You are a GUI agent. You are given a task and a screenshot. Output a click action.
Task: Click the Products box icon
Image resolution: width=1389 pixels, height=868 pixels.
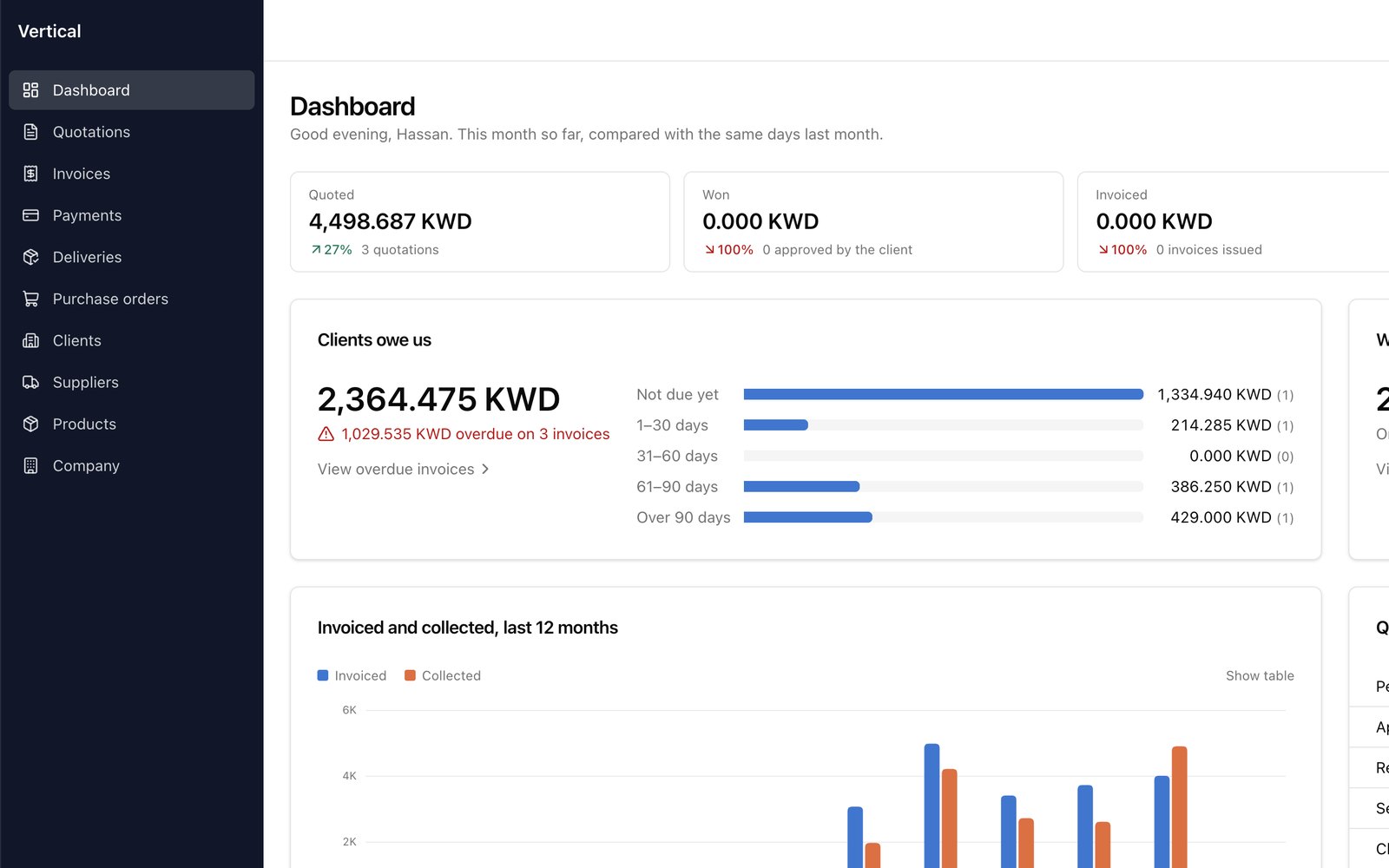[x=30, y=424]
